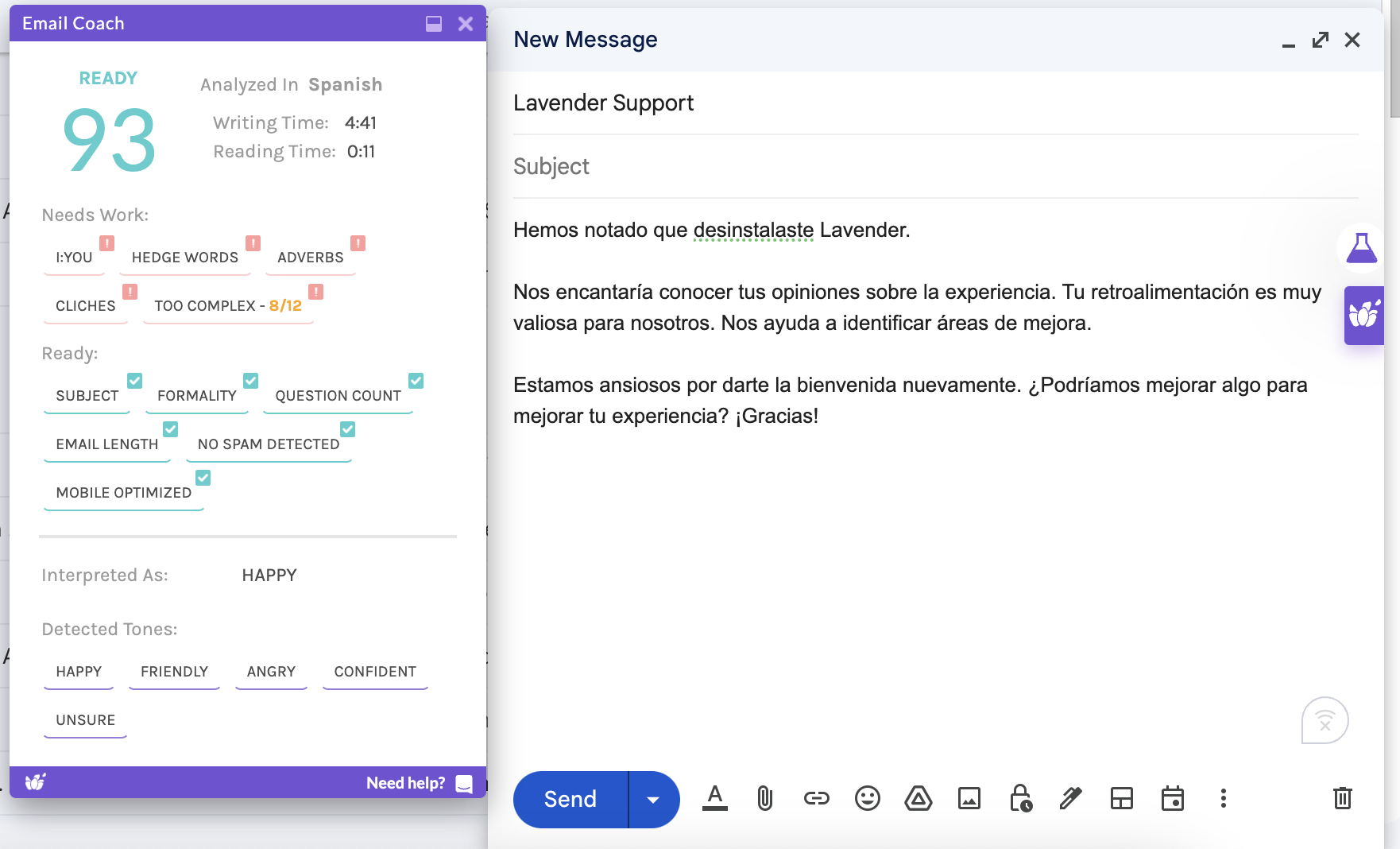Open the emoji picker
1400x849 pixels.
click(x=867, y=798)
